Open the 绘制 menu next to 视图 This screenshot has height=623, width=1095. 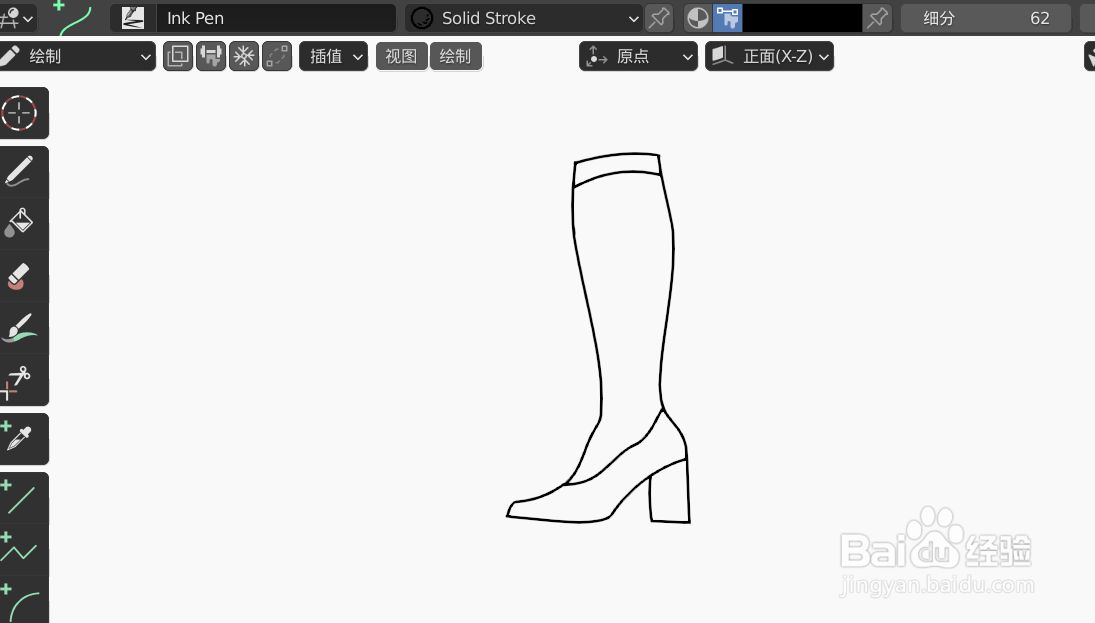tap(455, 57)
